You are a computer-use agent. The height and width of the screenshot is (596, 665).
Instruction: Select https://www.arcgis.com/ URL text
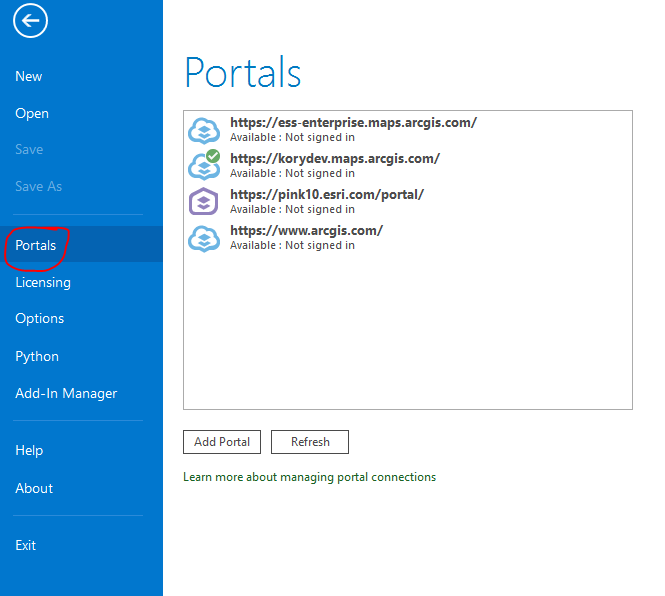306,231
